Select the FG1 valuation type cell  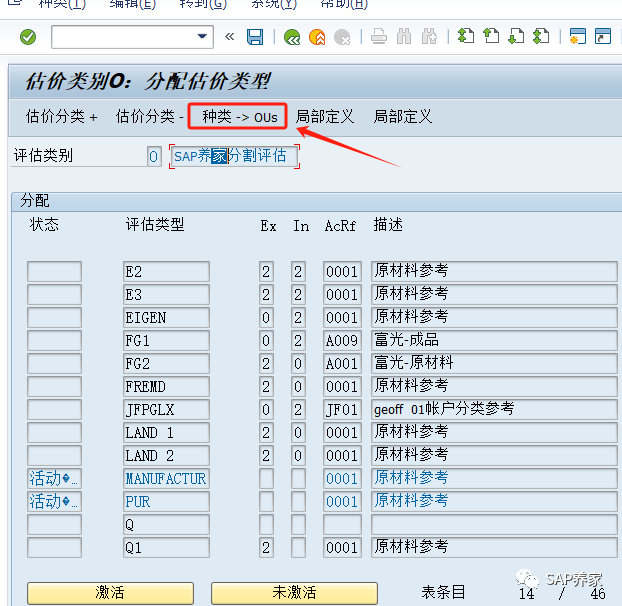(166, 341)
